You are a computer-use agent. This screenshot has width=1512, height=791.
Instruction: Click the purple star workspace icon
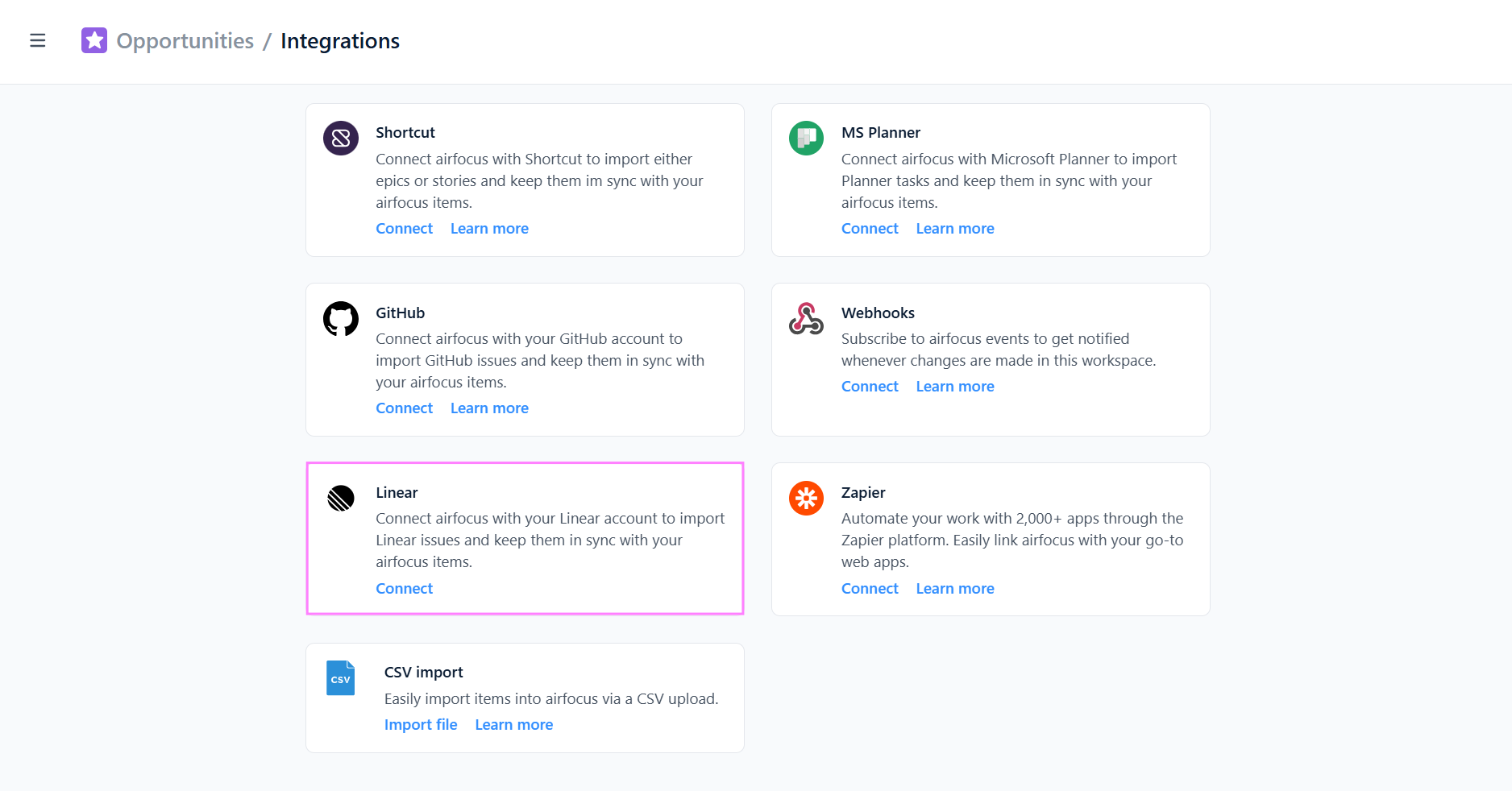click(94, 40)
